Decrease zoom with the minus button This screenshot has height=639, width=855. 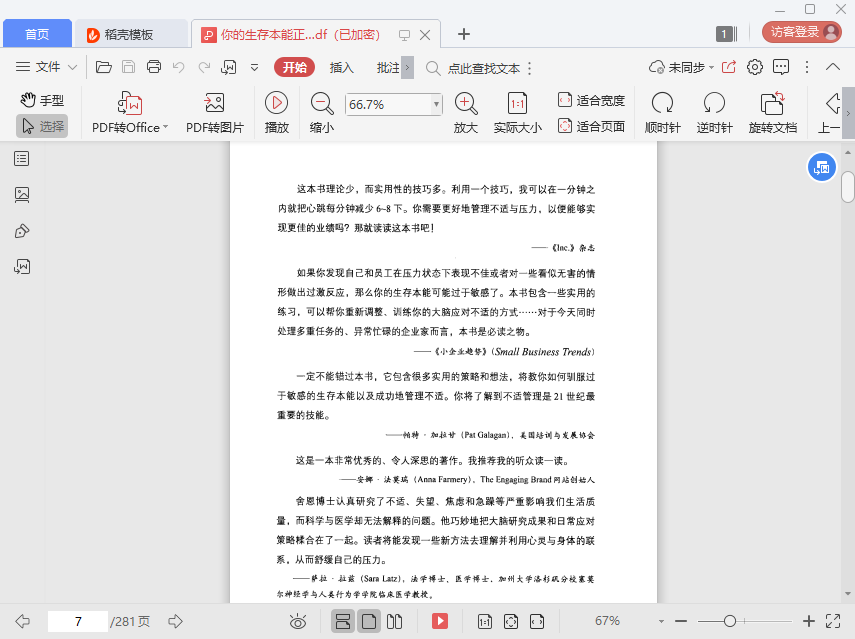click(x=681, y=621)
